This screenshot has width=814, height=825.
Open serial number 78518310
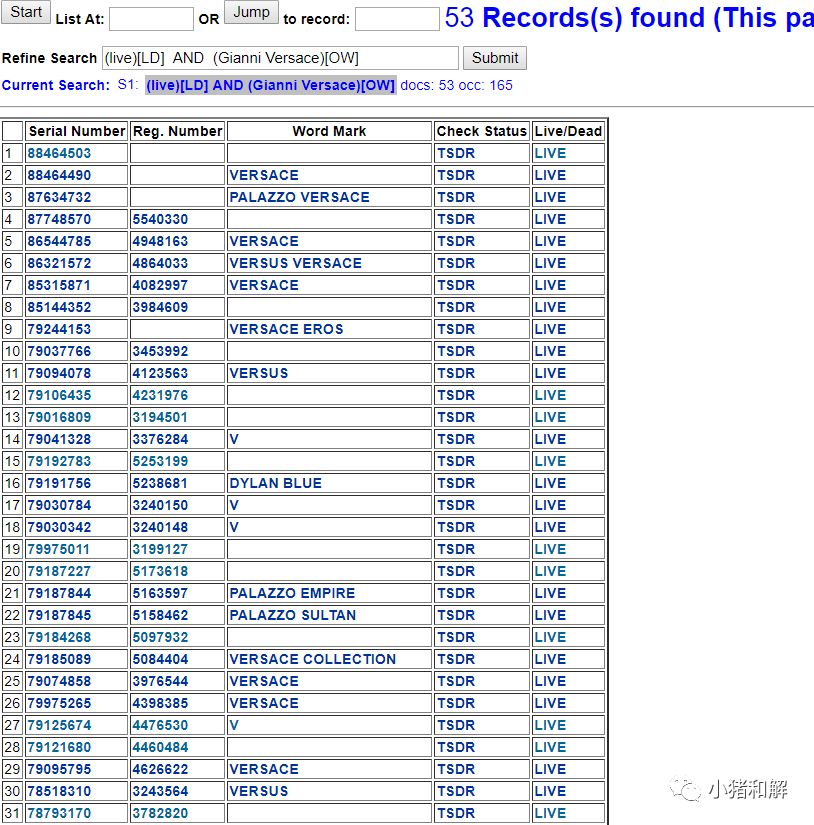[59, 791]
